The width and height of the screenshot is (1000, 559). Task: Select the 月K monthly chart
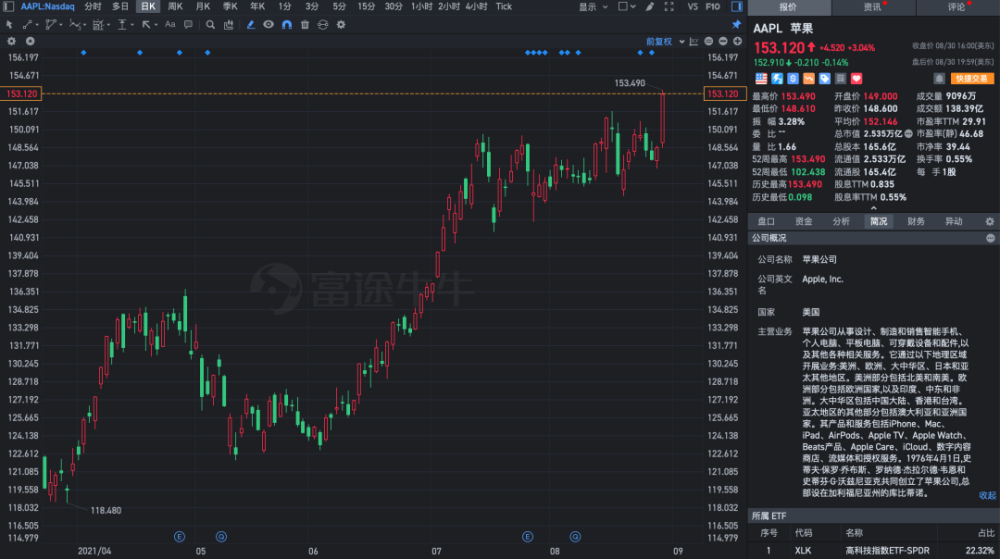tap(203, 6)
